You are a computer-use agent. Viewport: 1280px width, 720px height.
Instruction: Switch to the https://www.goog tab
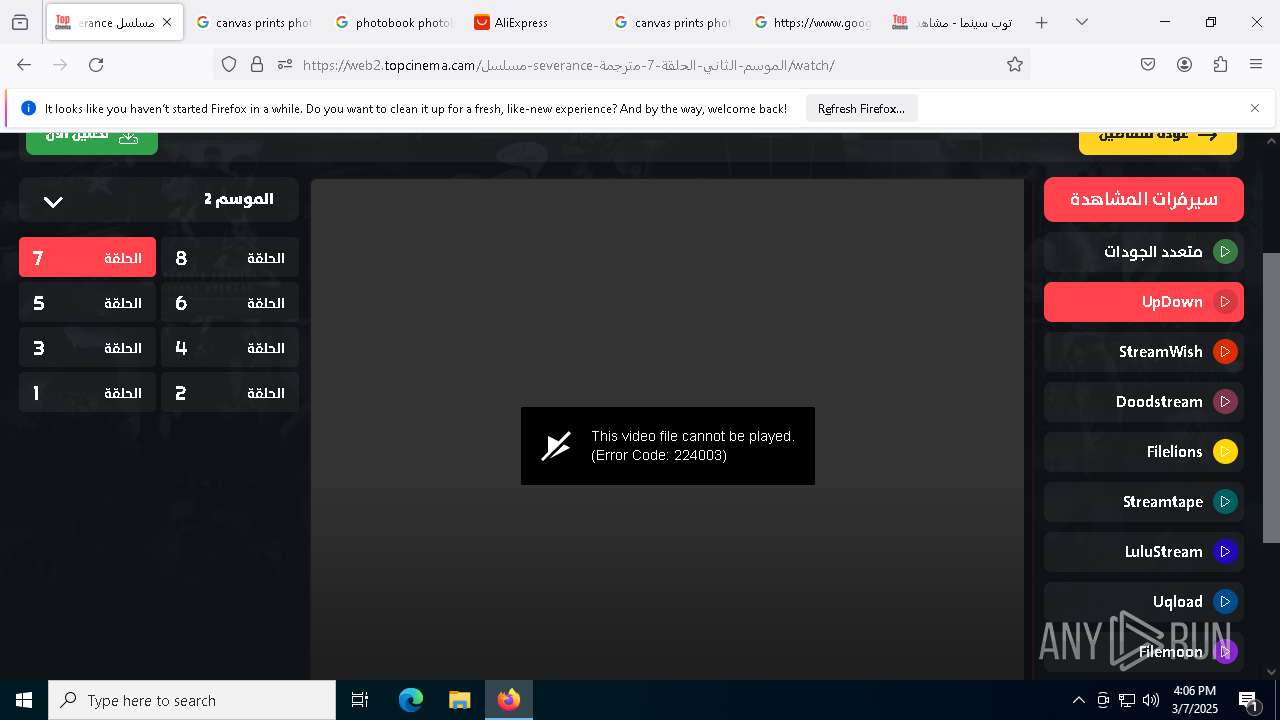click(812, 22)
